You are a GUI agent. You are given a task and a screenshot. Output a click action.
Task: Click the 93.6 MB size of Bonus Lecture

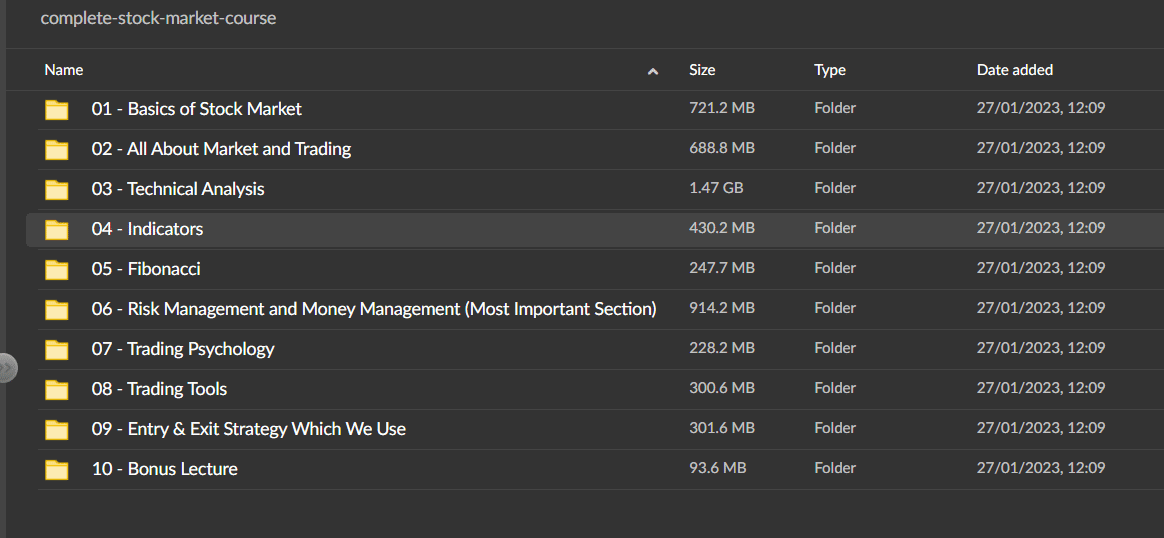point(717,468)
